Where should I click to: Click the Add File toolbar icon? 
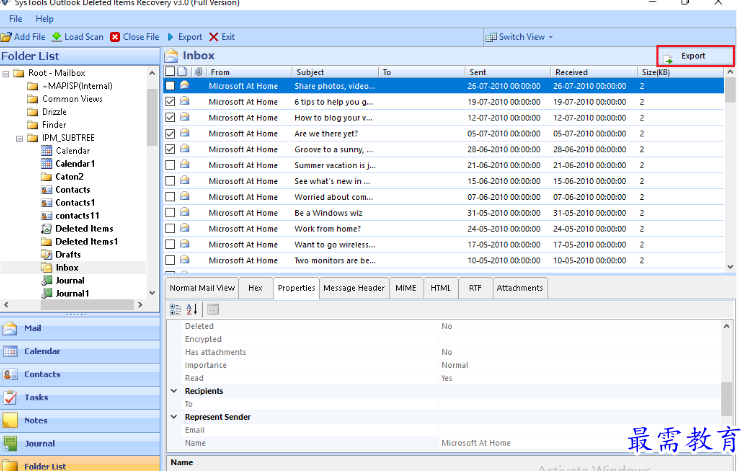(x=6, y=37)
